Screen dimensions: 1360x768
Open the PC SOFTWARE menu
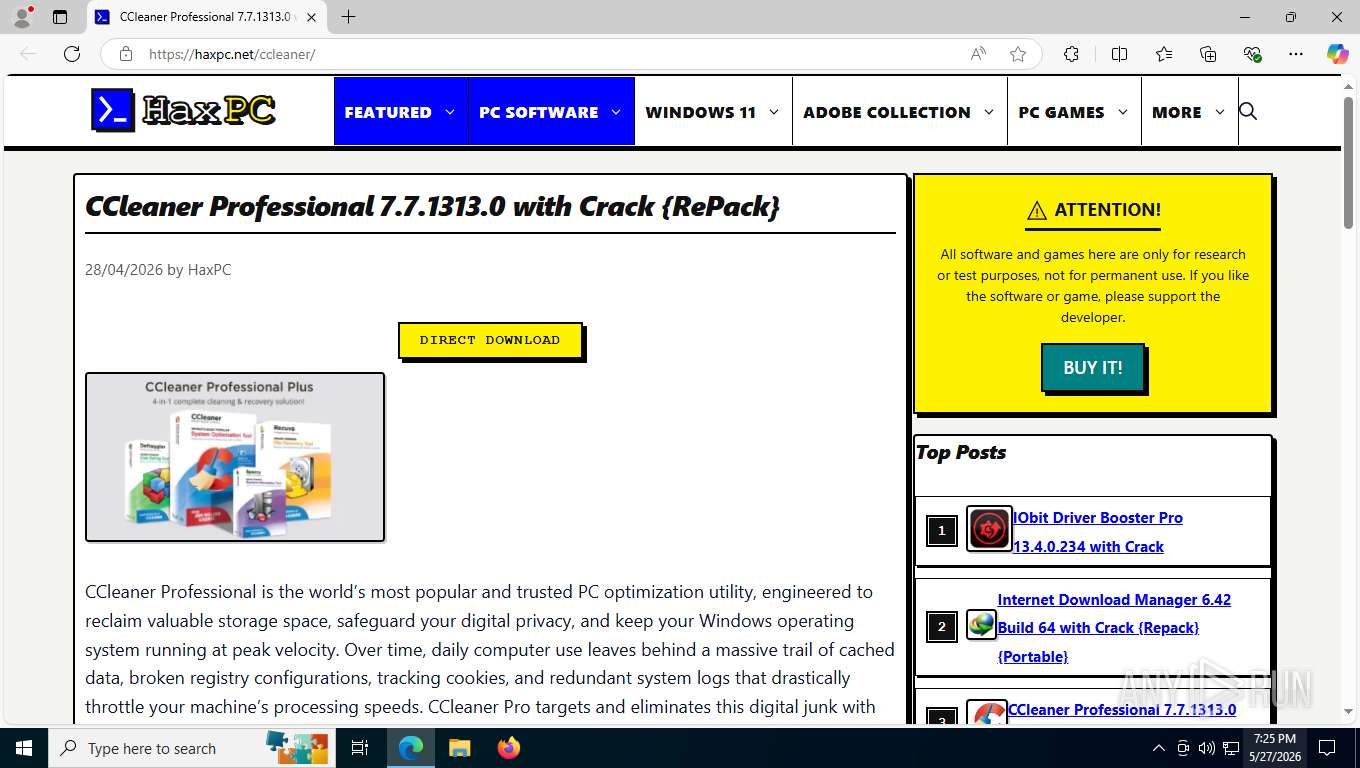(538, 112)
